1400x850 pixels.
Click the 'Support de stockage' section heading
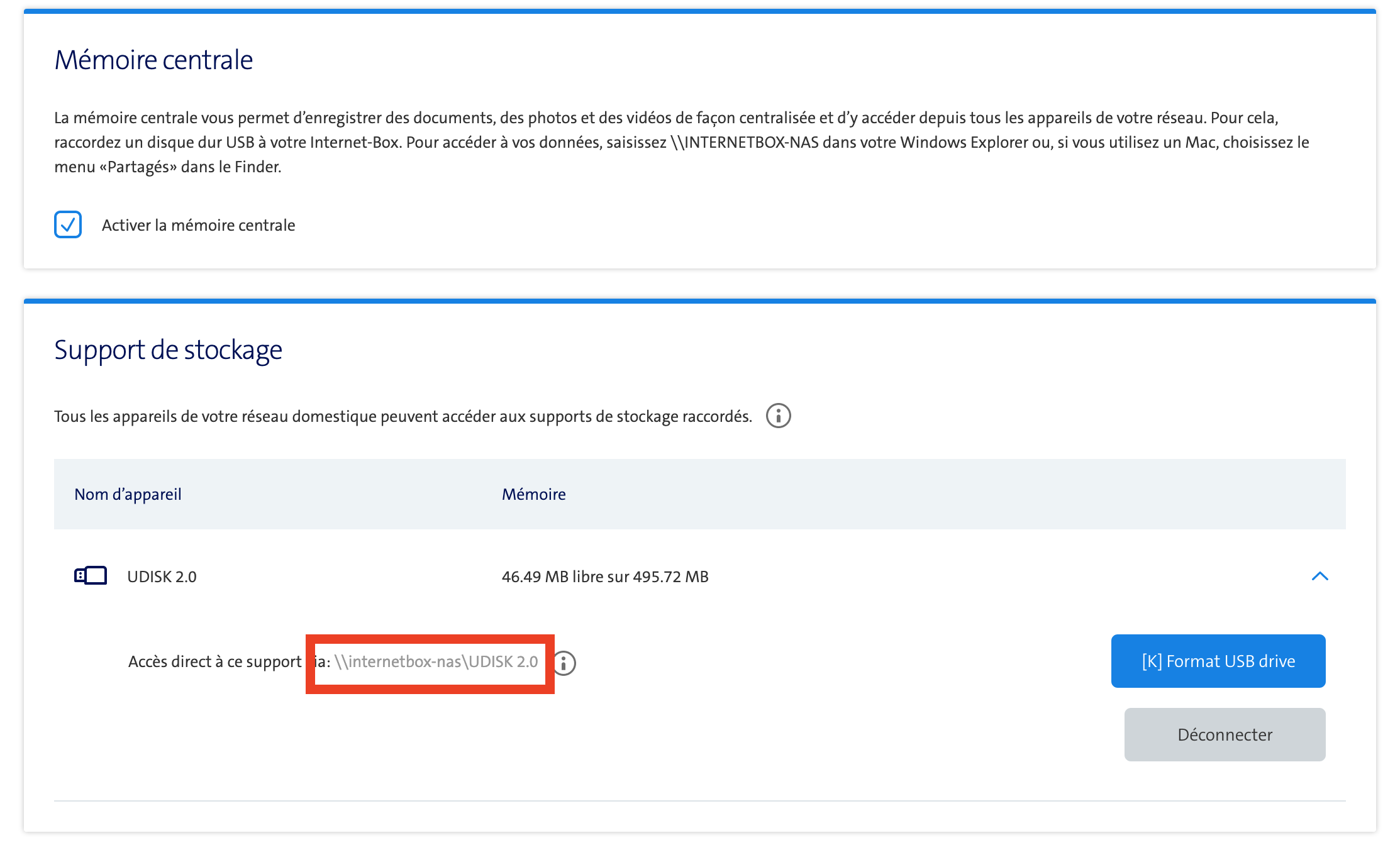[x=168, y=350]
